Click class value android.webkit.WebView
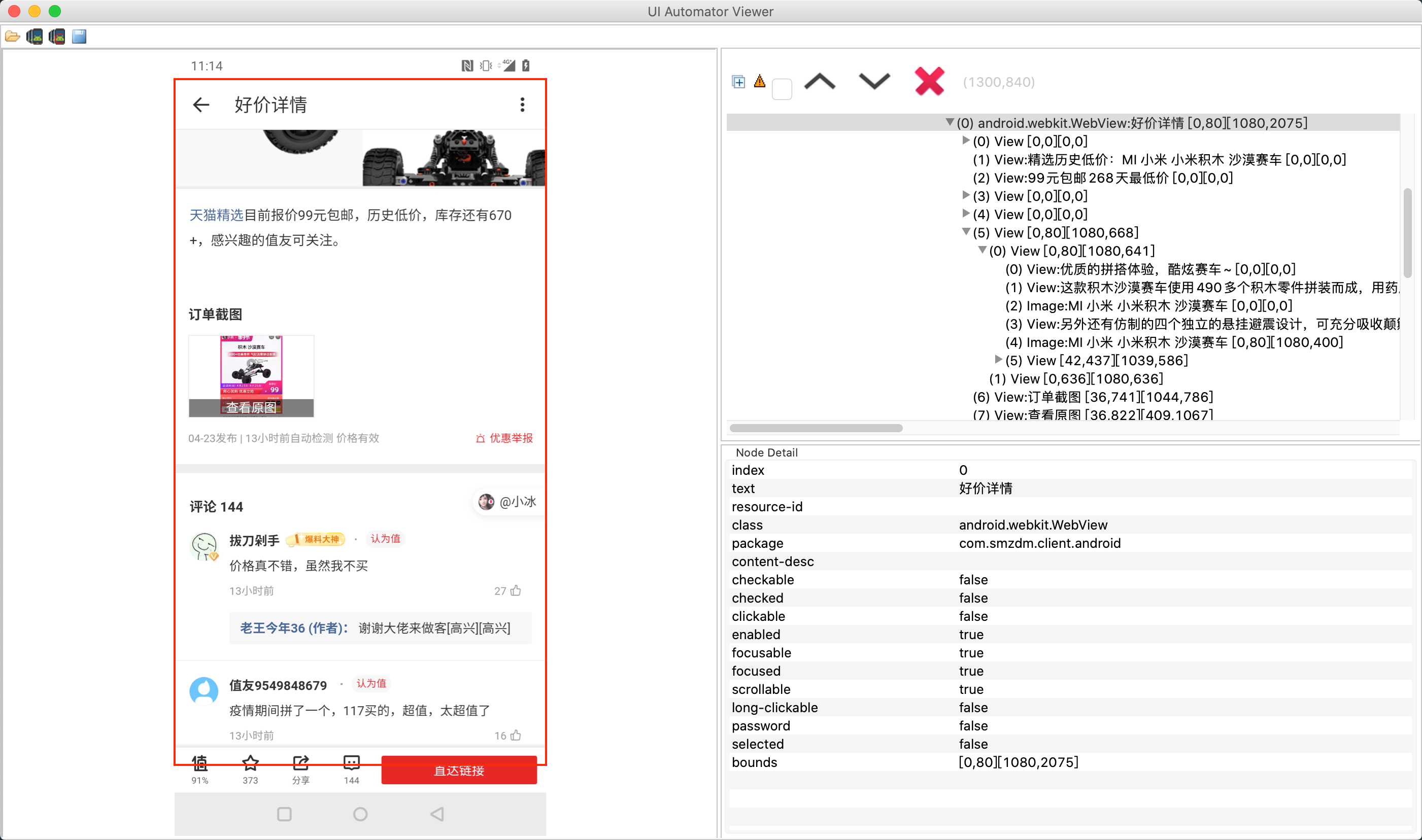 point(1032,524)
